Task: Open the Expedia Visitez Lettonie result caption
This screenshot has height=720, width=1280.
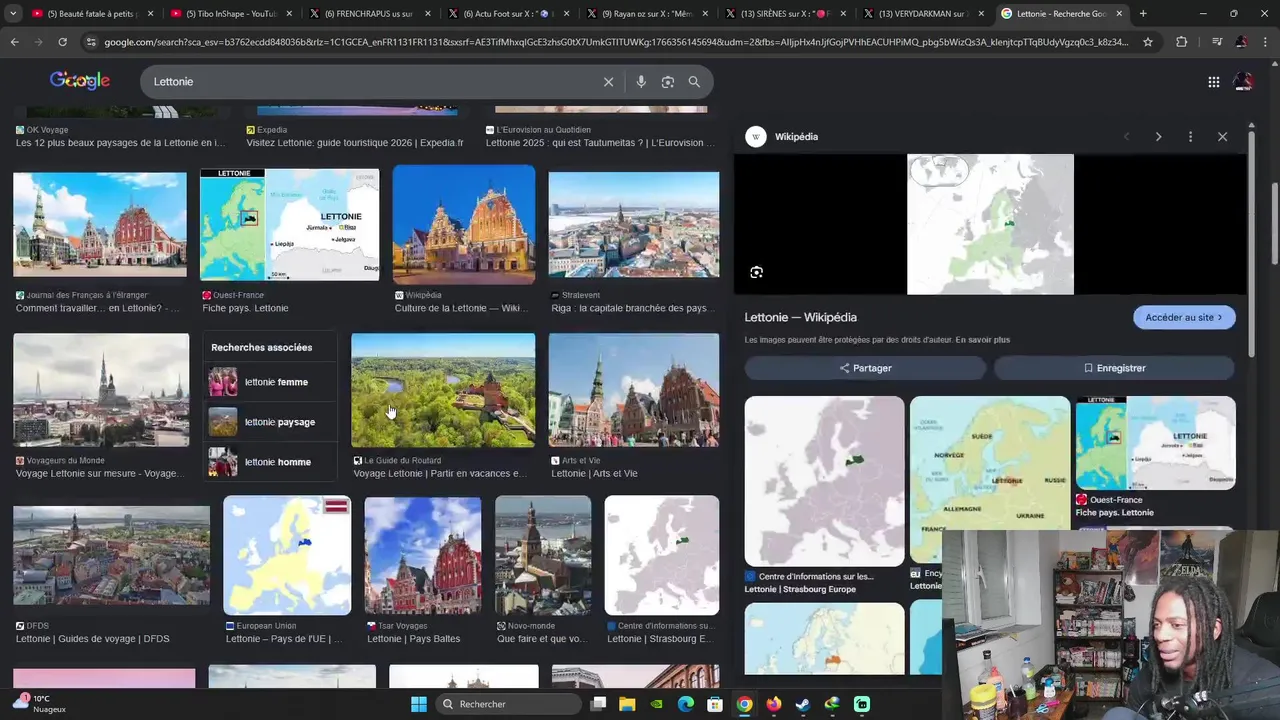Action: (x=355, y=143)
